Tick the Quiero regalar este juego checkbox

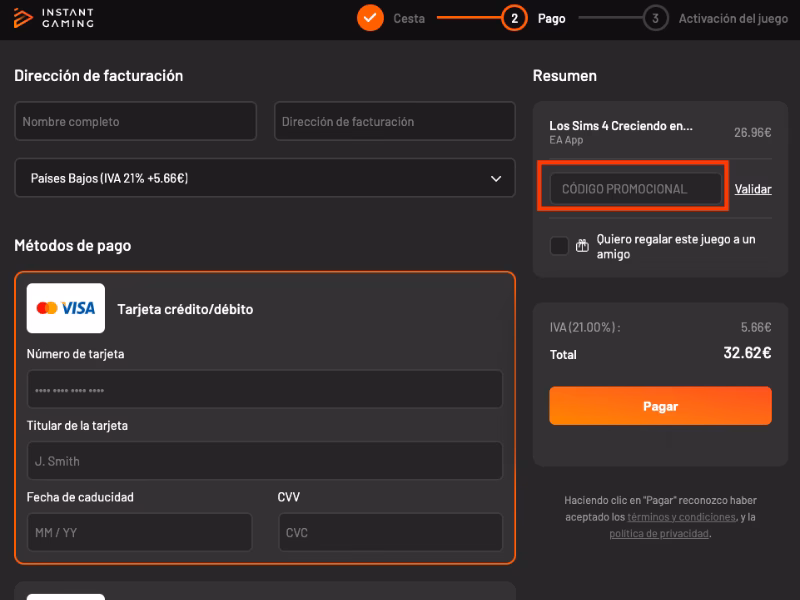click(x=559, y=246)
